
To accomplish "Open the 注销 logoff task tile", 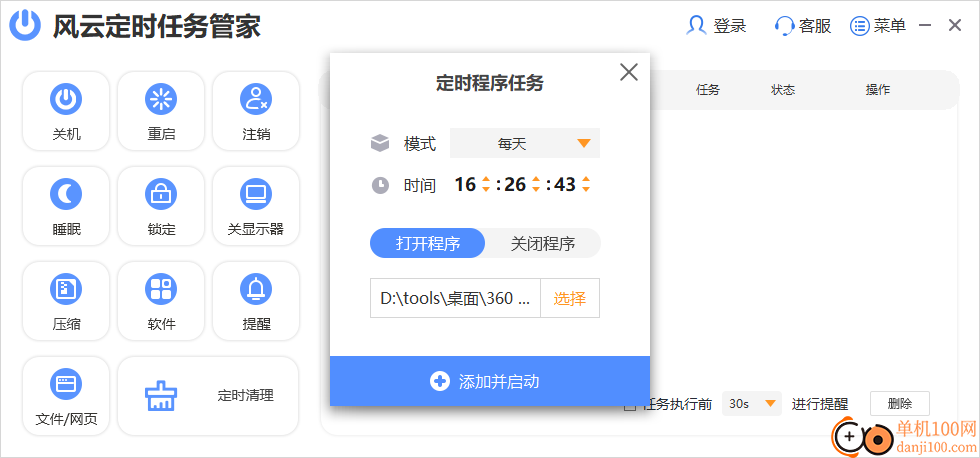I will 256,111.
